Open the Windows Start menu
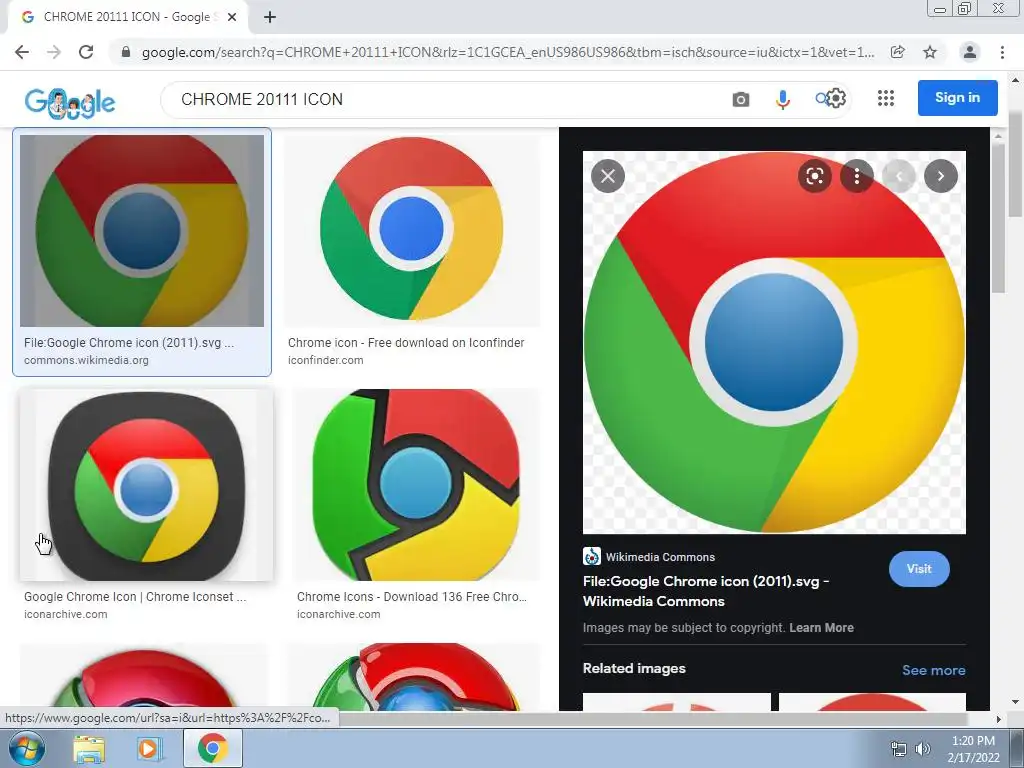The height and width of the screenshot is (768, 1024). [x=25, y=748]
